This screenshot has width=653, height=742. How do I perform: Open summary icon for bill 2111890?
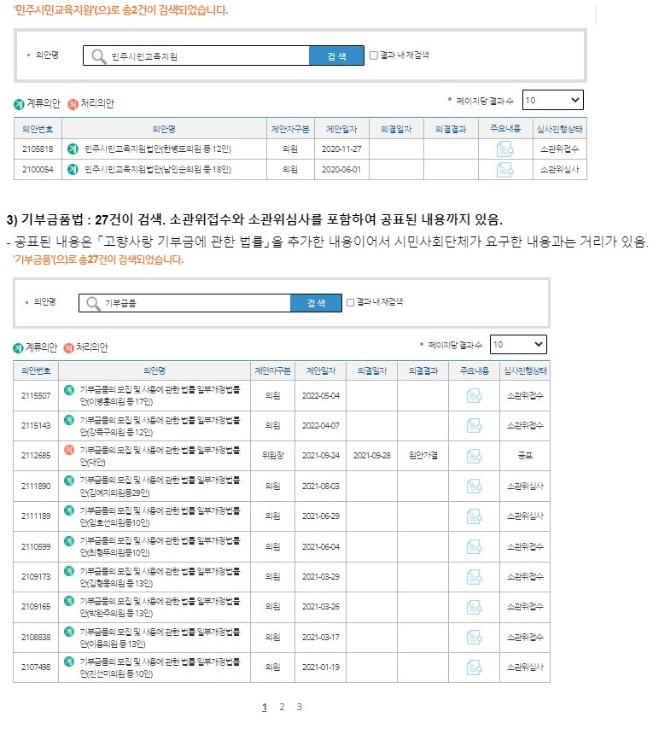point(474,486)
